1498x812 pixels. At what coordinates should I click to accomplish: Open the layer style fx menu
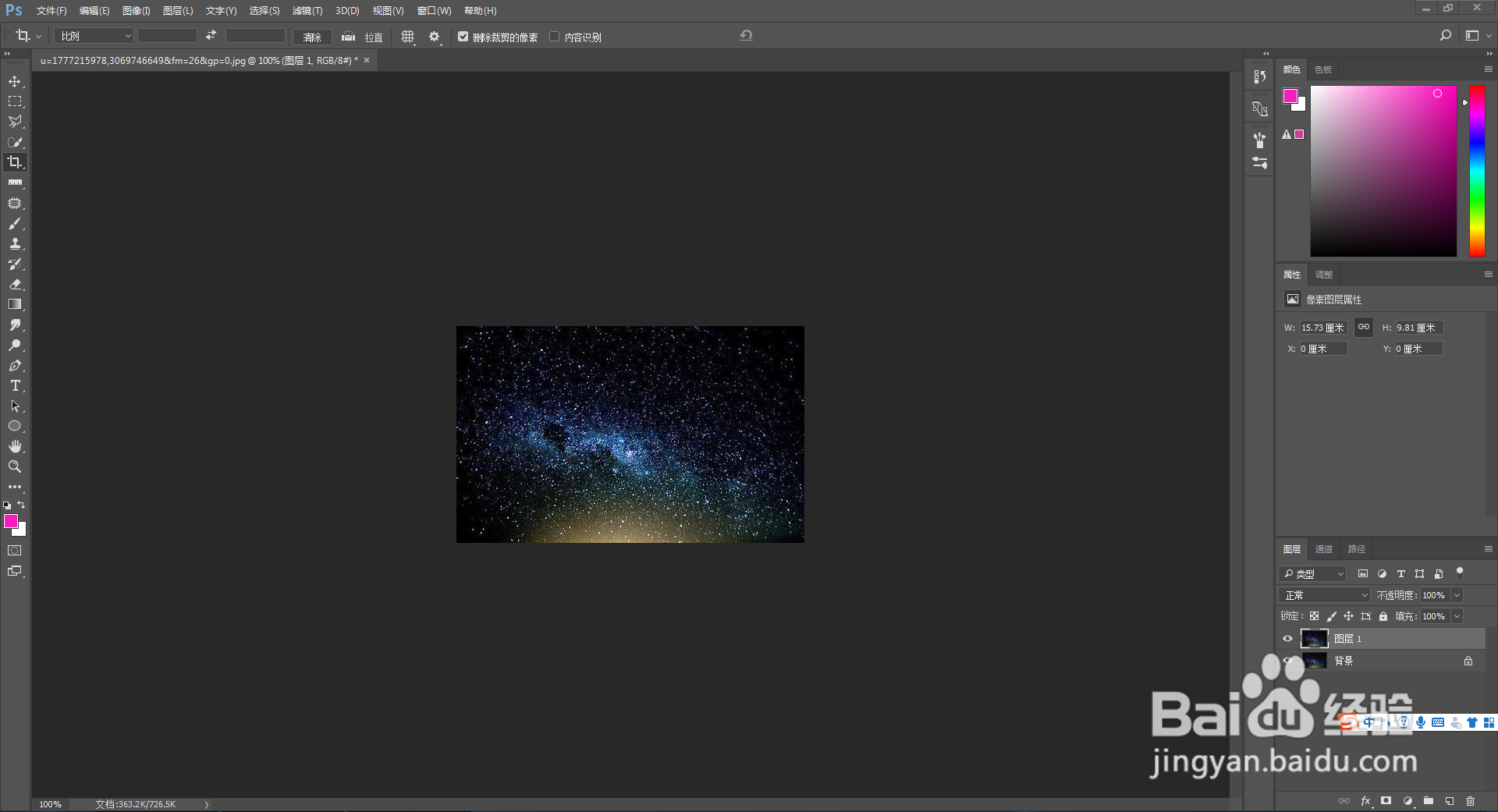(x=1365, y=801)
